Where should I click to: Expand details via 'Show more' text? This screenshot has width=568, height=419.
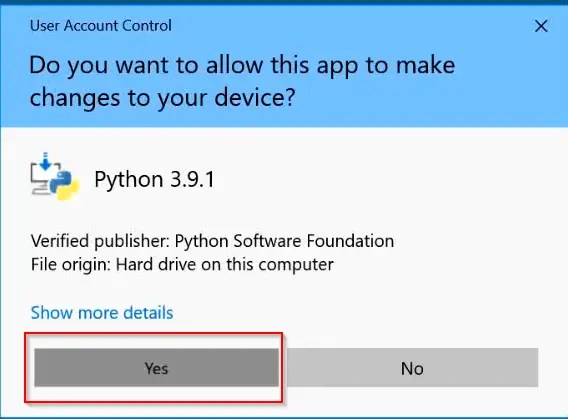click(x=74, y=313)
